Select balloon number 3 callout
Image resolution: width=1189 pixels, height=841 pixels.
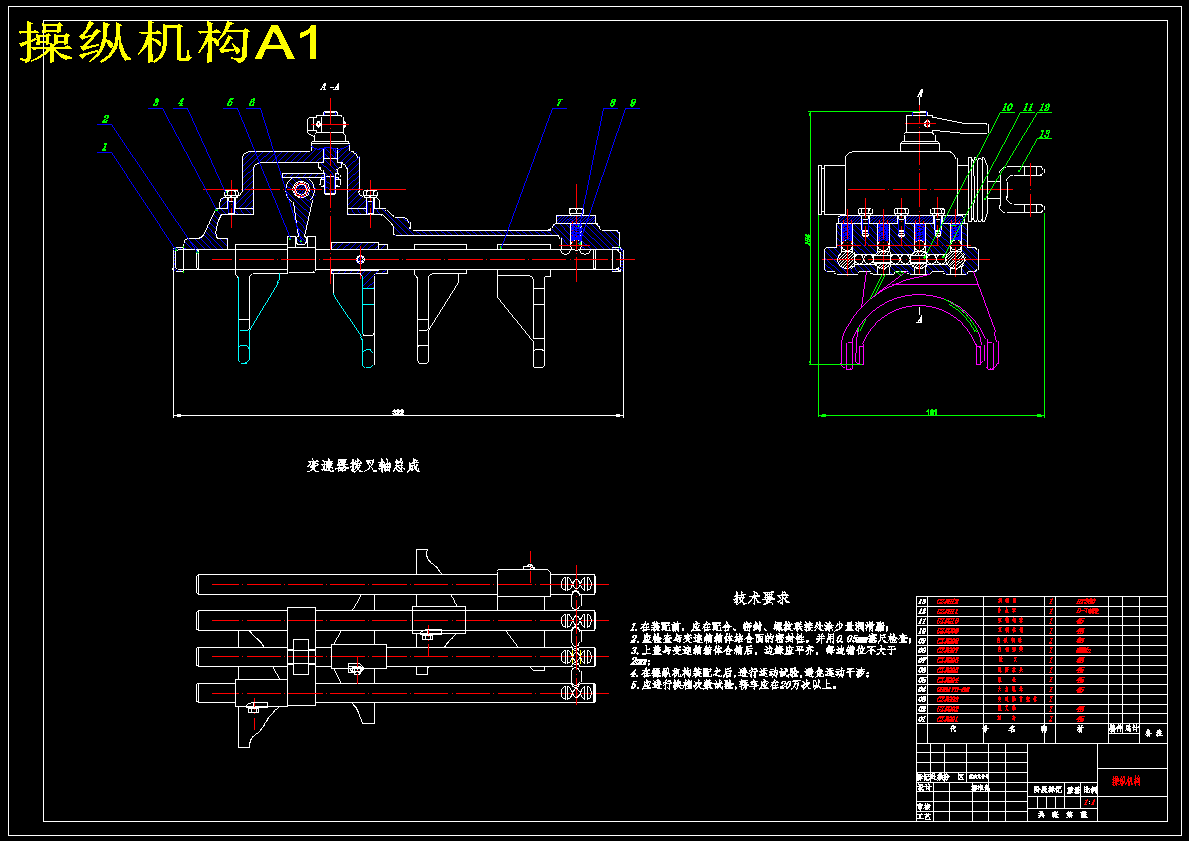tap(156, 102)
